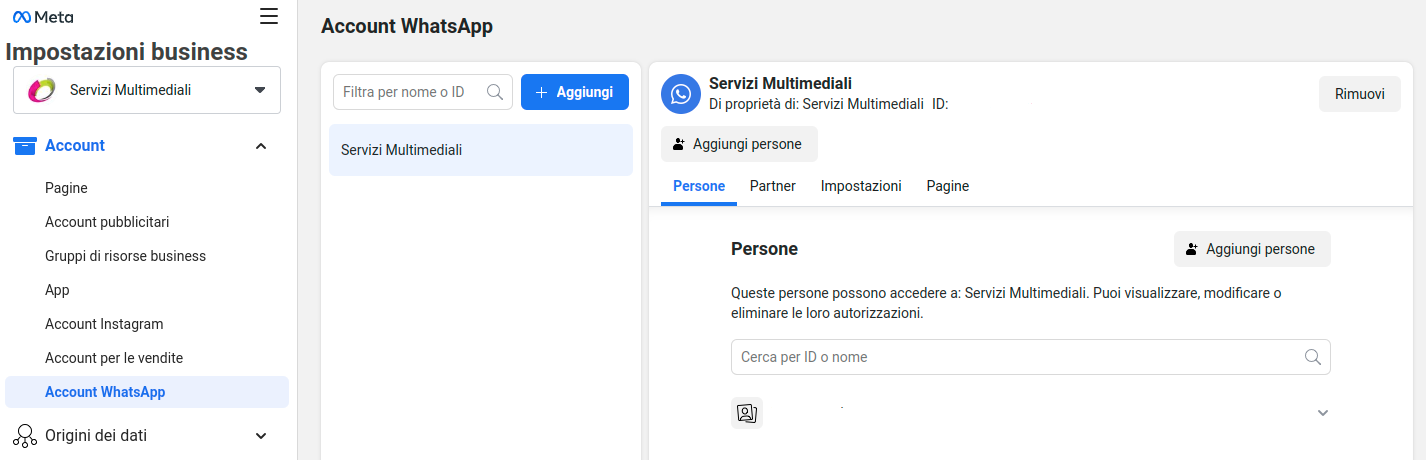This screenshot has width=1426, height=460.
Task: Switch to the Impostazioni tab
Action: coord(861,186)
